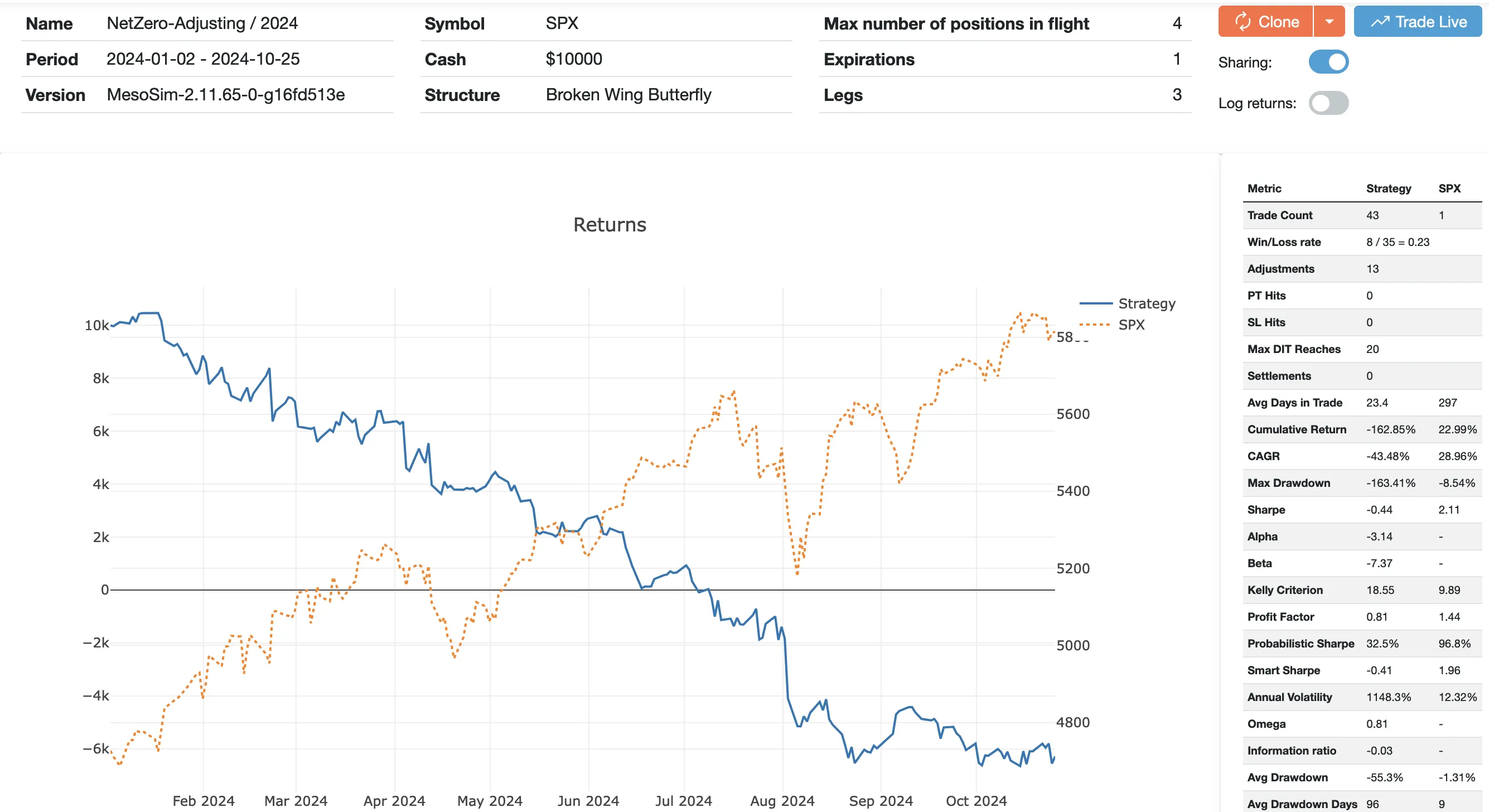Turn off the Sharing switch

click(x=1328, y=62)
